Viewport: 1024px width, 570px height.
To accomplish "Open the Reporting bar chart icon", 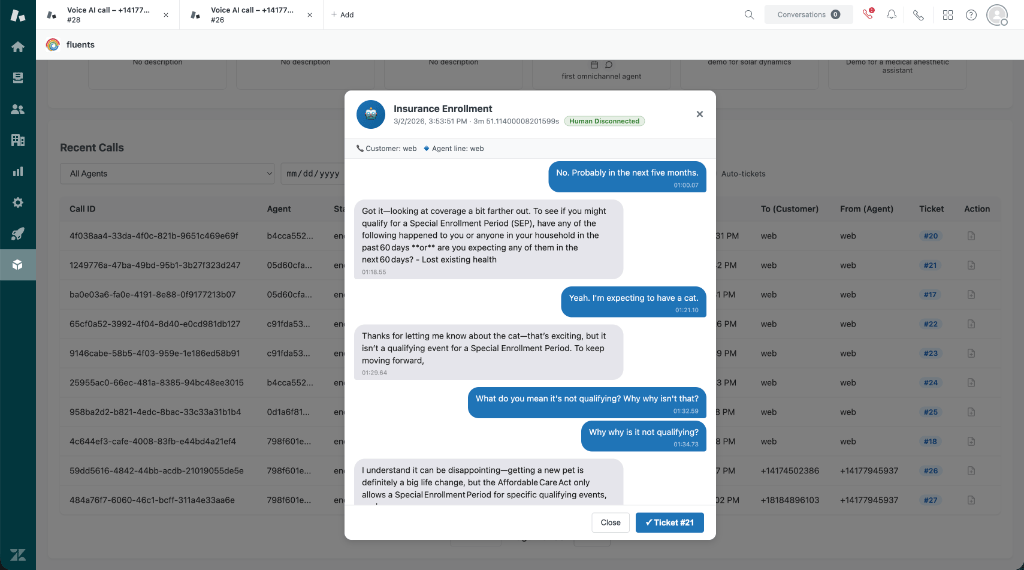I will coord(18,171).
